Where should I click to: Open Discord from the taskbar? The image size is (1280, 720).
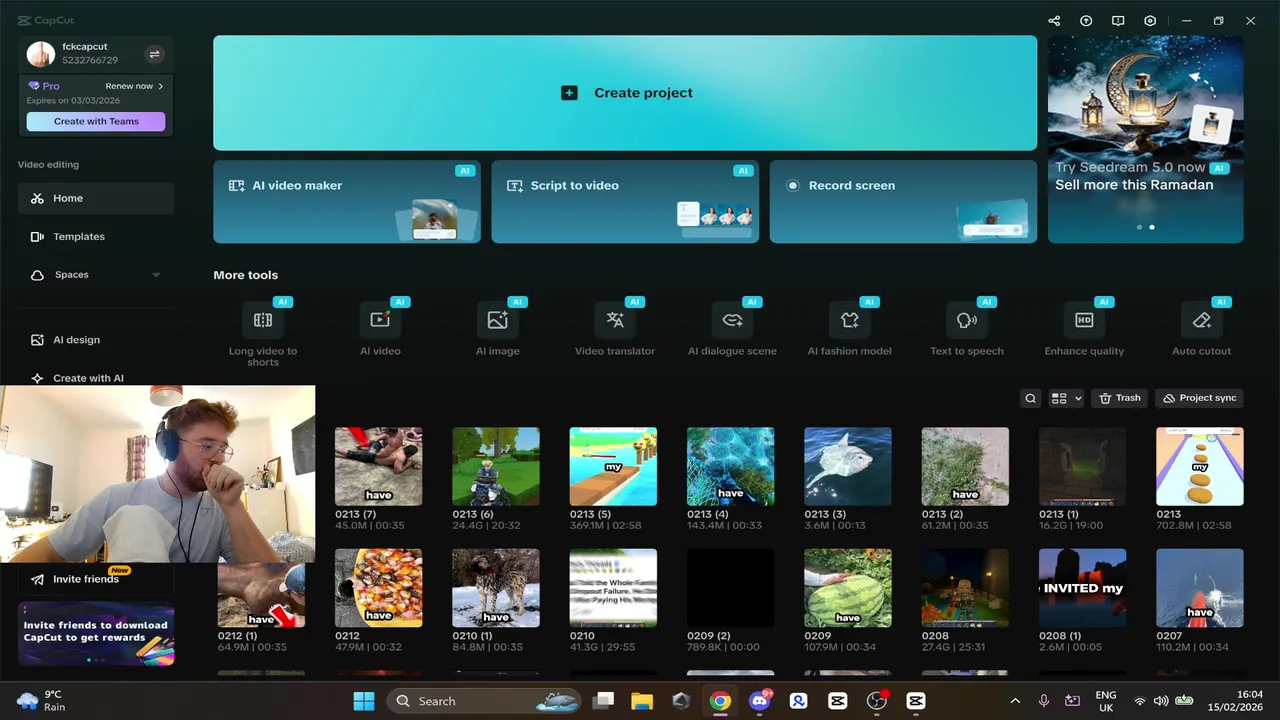coord(759,701)
